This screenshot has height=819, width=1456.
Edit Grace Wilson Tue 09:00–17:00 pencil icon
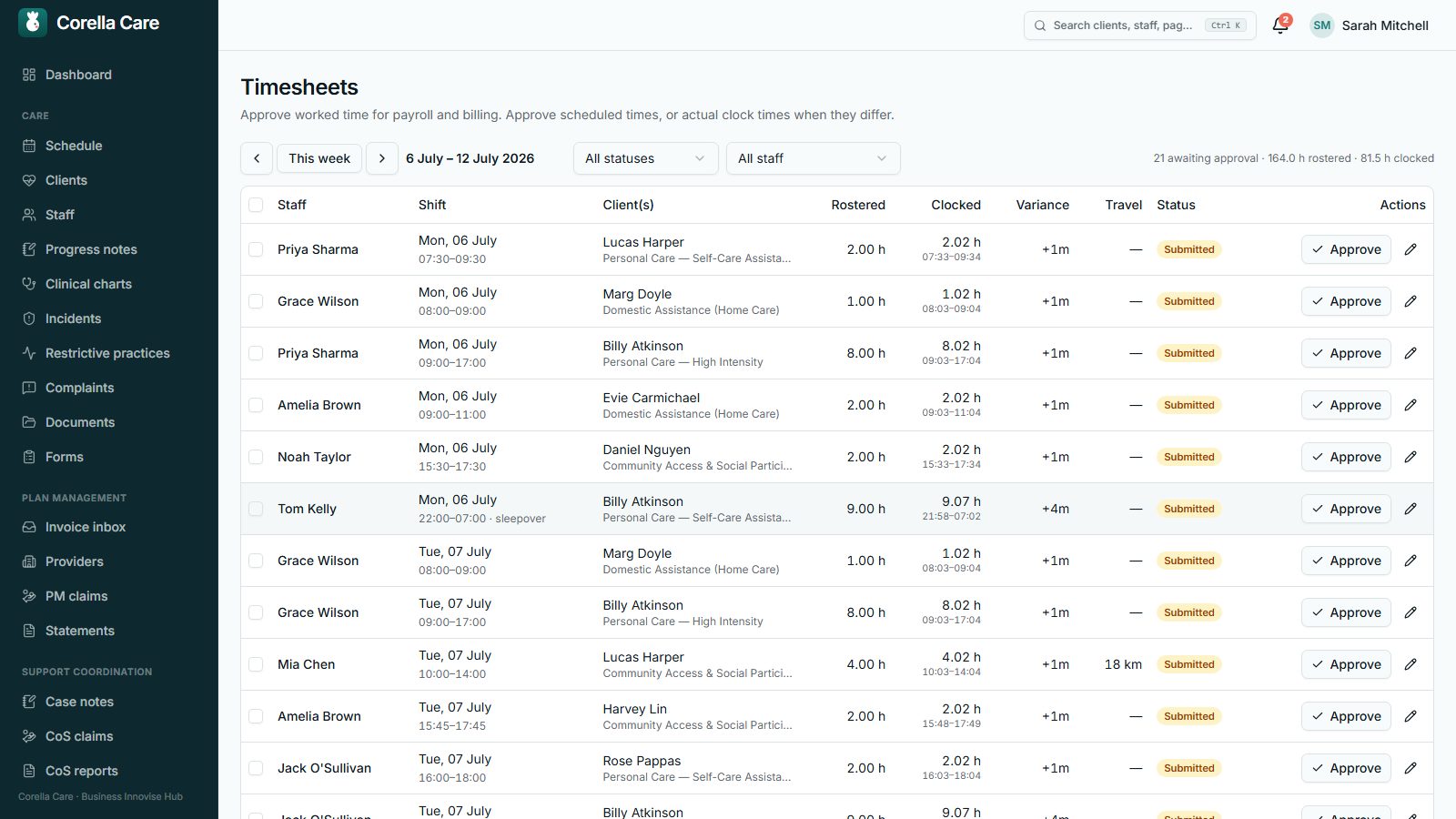(x=1410, y=612)
